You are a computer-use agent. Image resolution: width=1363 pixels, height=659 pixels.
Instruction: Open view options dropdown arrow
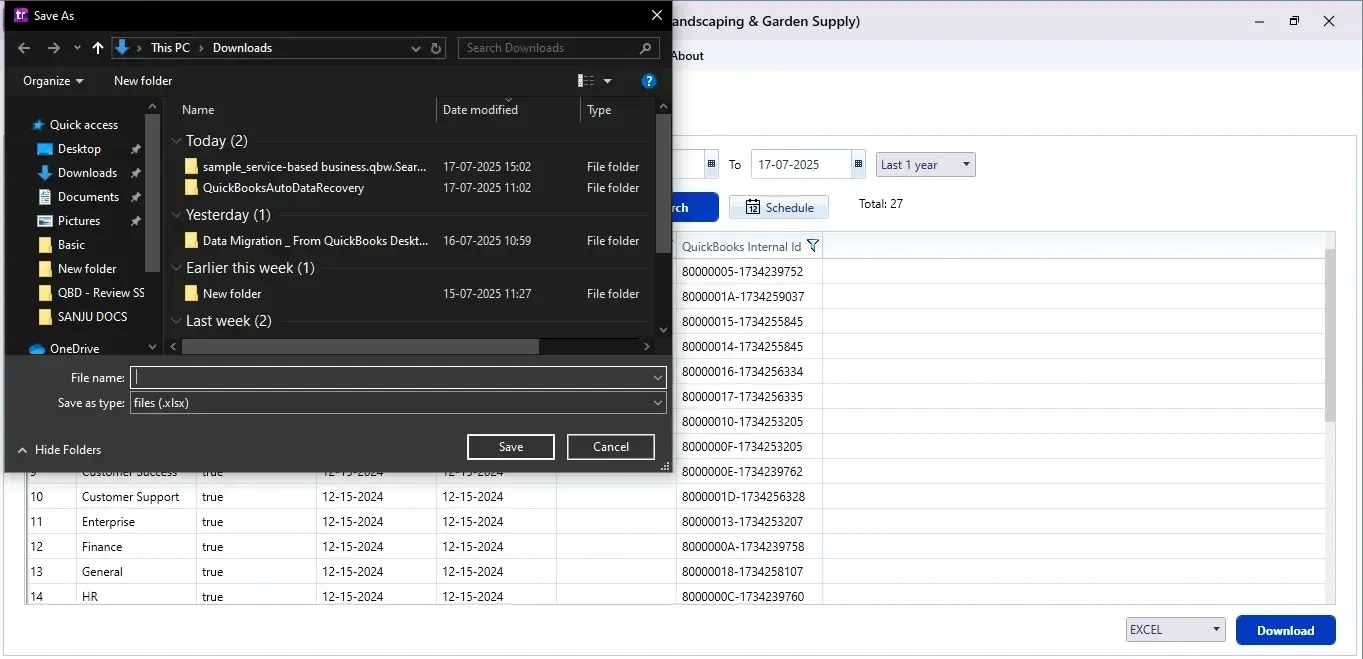(x=607, y=81)
